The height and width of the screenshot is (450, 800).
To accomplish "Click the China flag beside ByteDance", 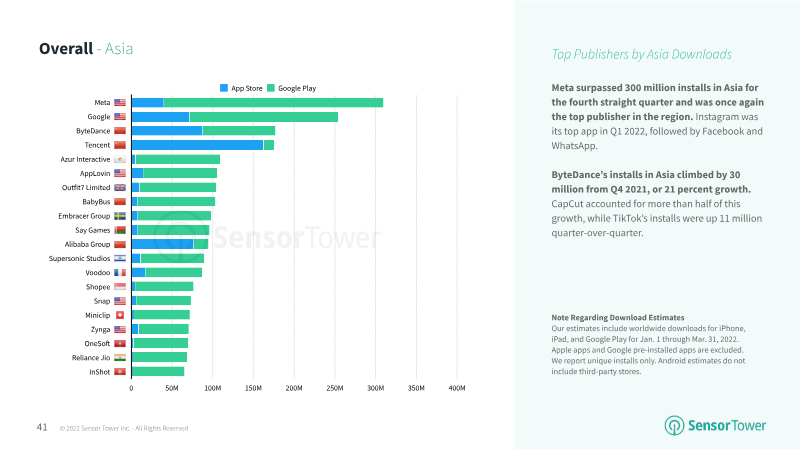I will pyautogui.click(x=120, y=131).
